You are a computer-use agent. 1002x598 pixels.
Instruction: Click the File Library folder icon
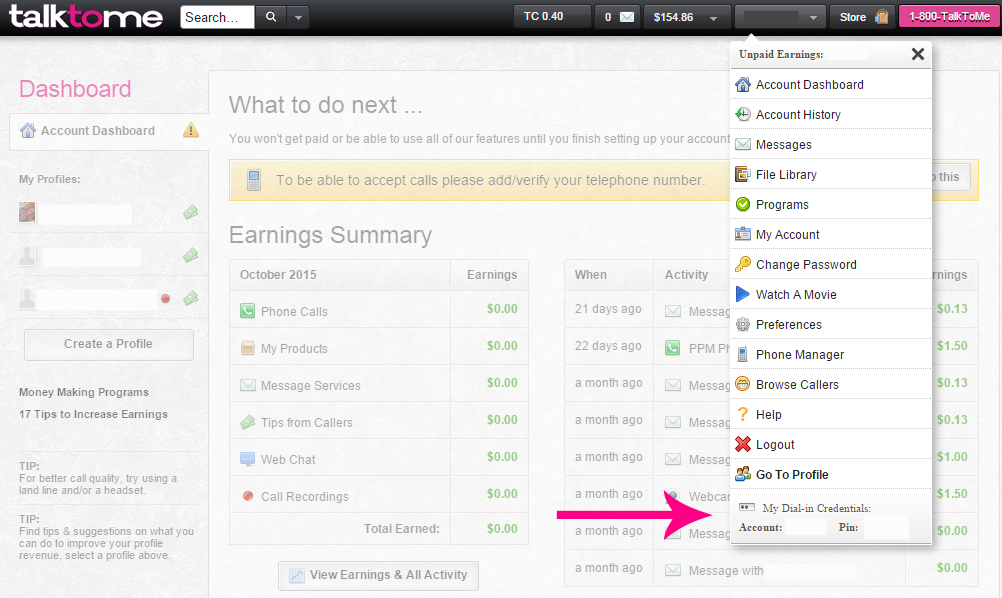[743, 174]
